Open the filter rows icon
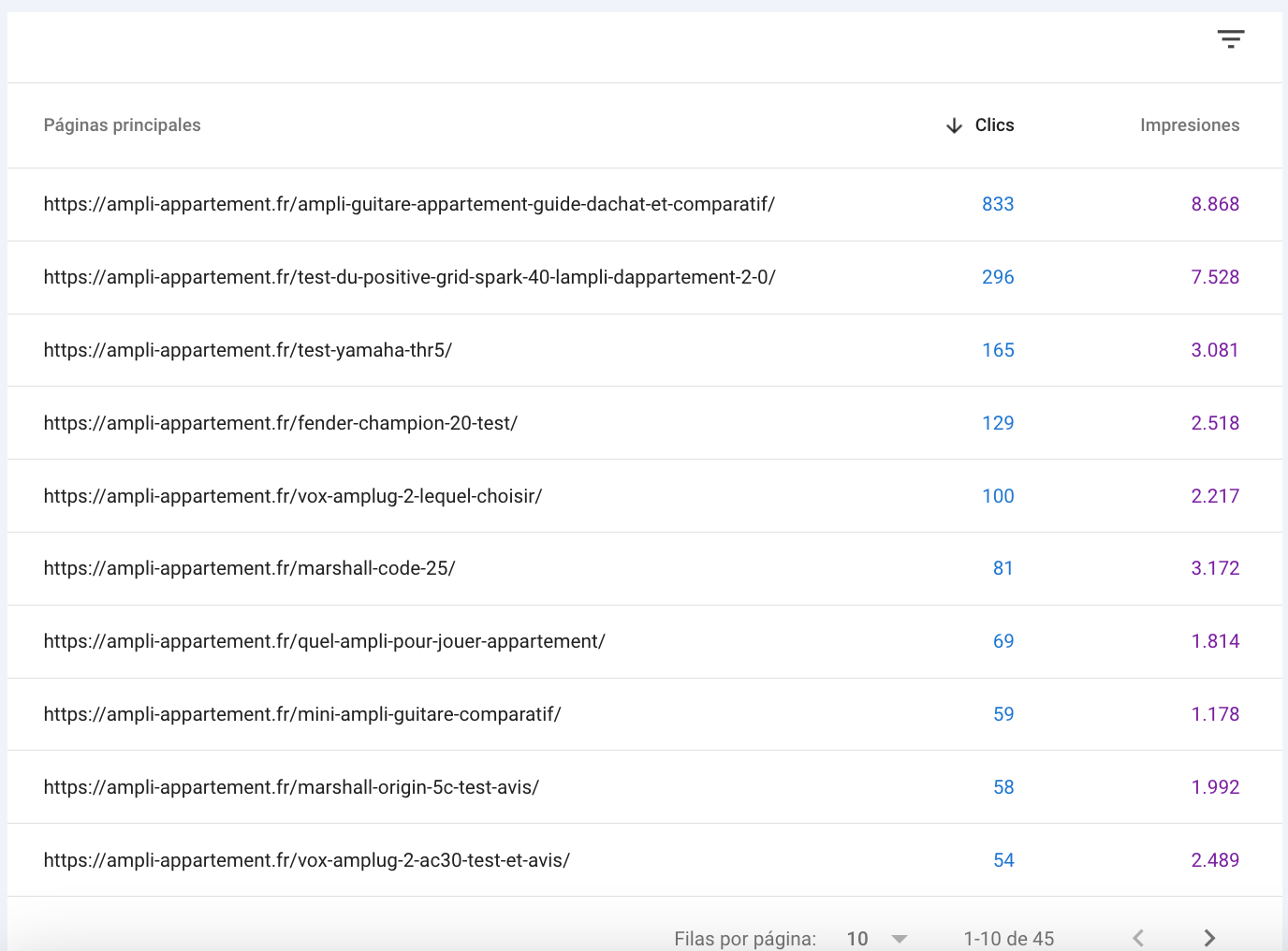The width and height of the screenshot is (1288, 951). [1230, 39]
